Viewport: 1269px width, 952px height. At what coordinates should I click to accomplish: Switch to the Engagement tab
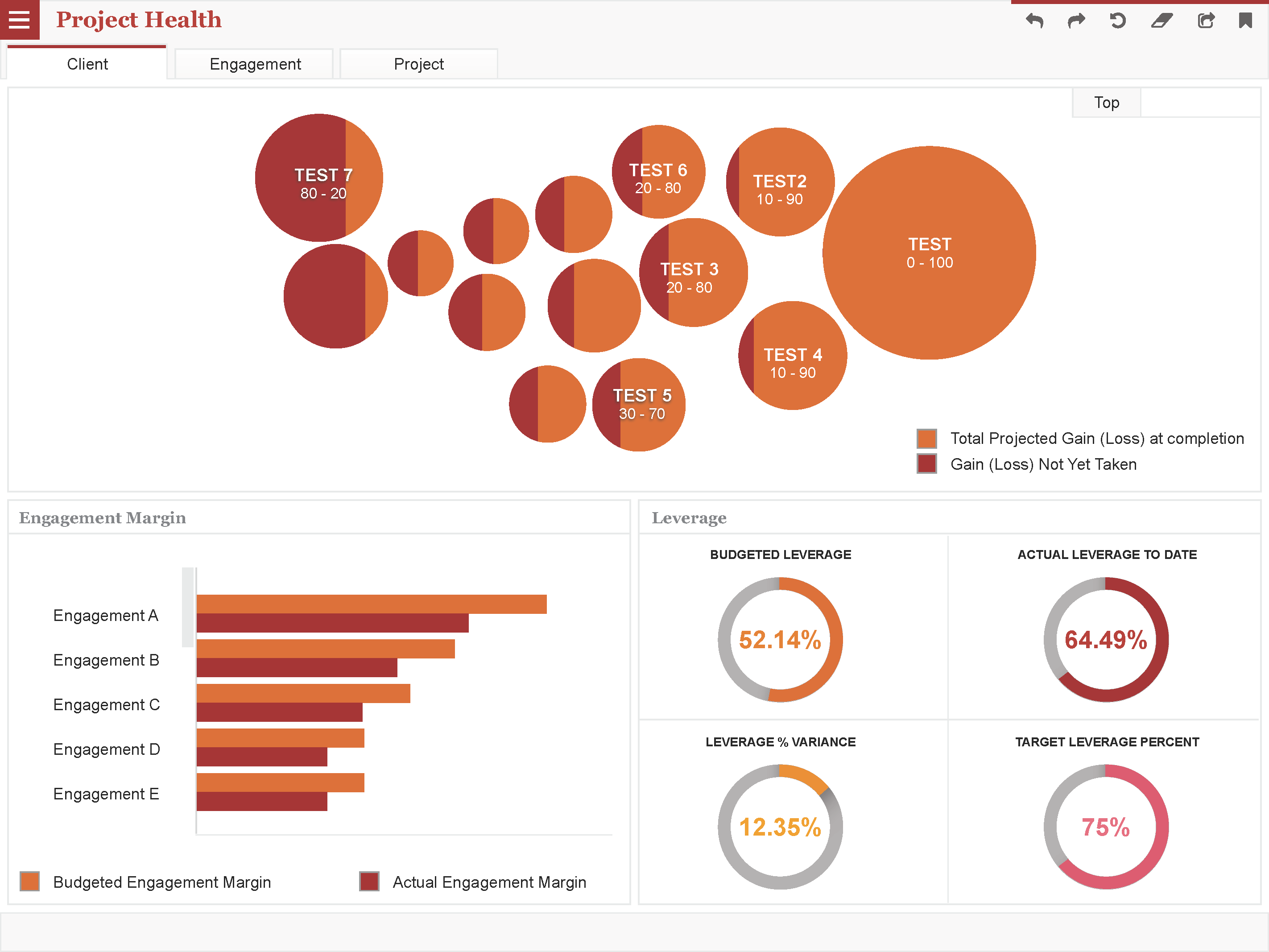[255, 64]
